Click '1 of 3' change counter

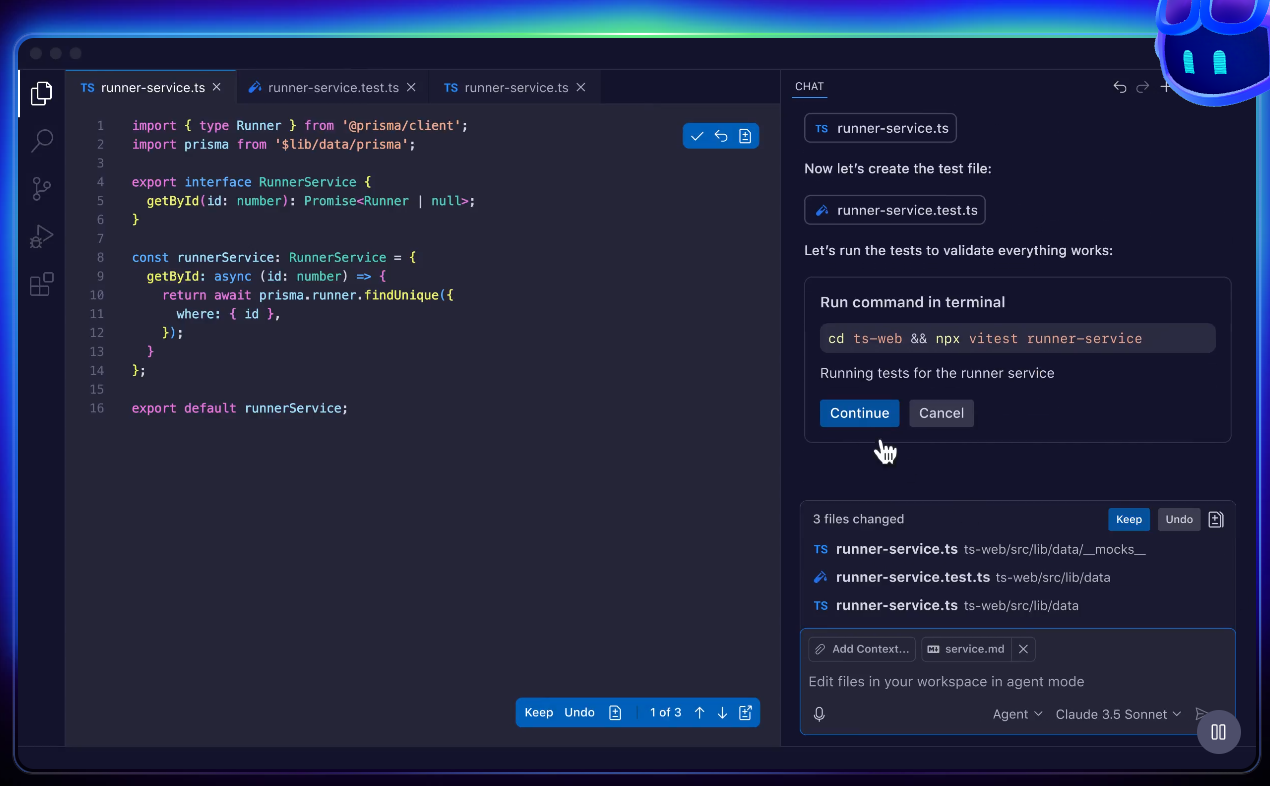(x=665, y=713)
